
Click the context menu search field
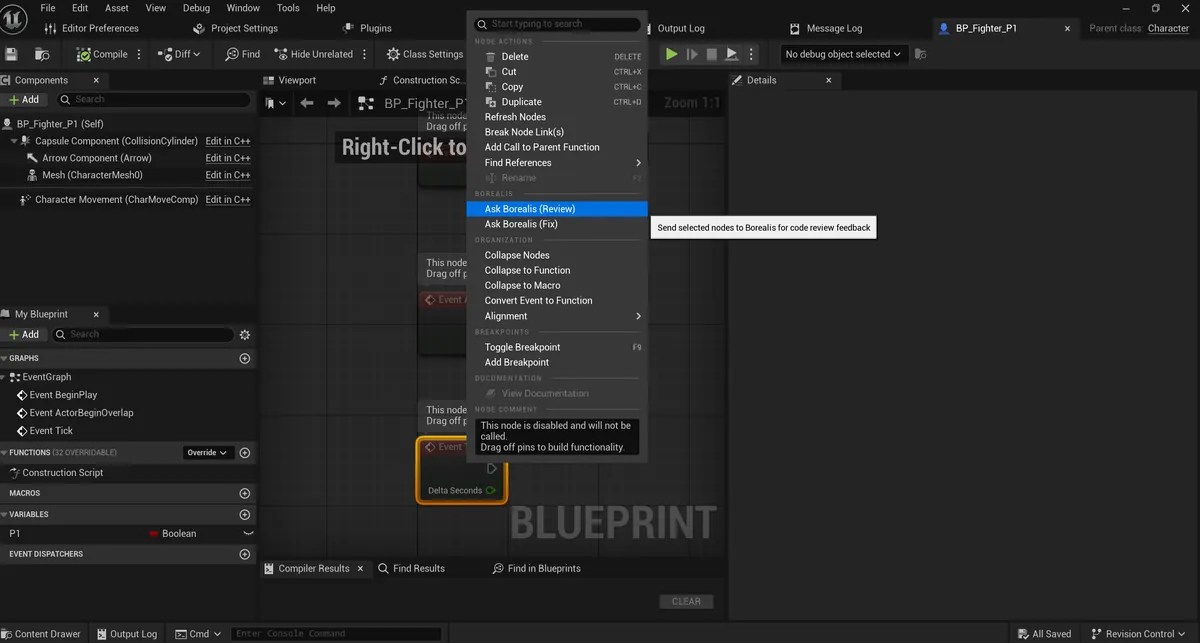pyautogui.click(x=557, y=24)
